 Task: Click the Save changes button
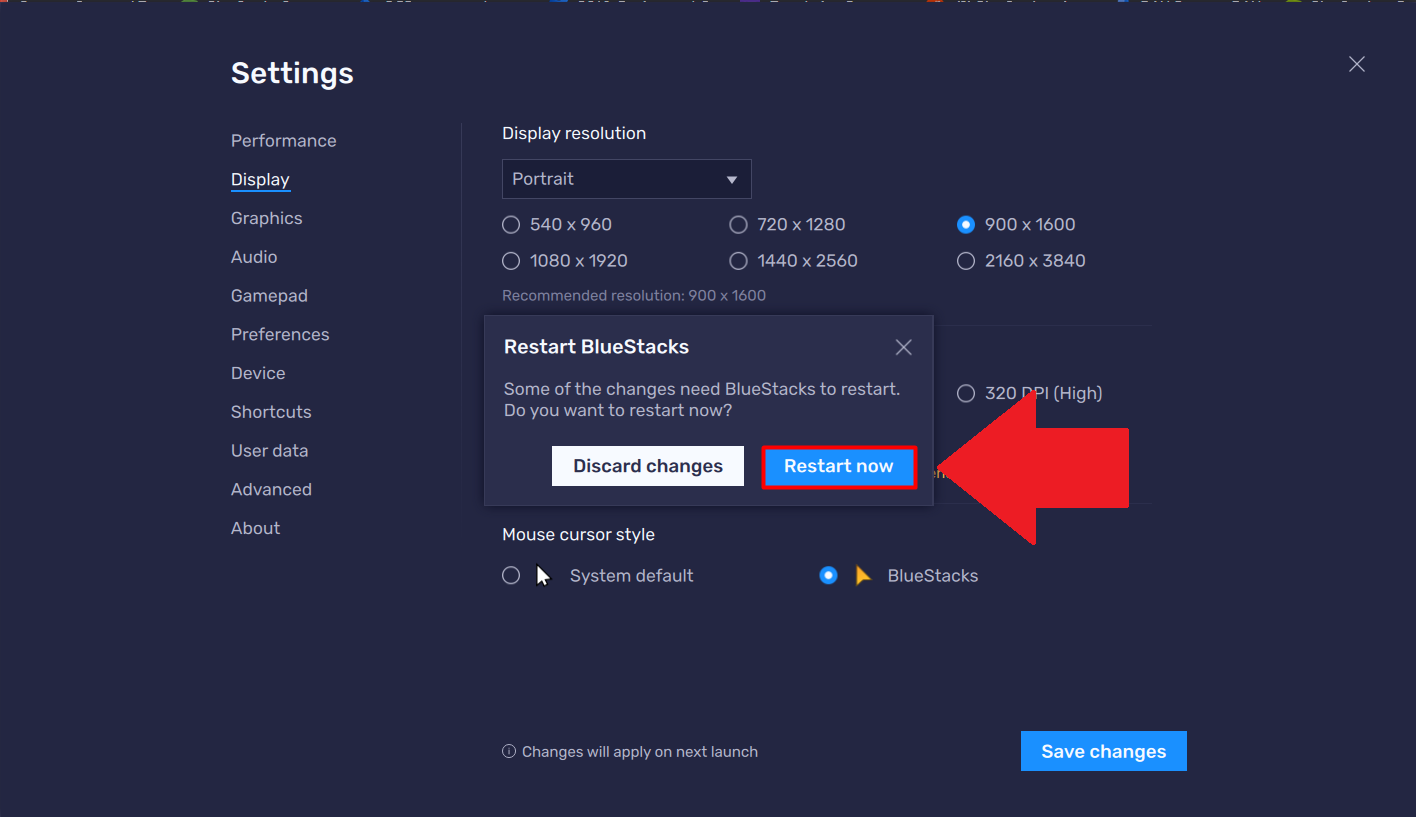pos(1104,752)
